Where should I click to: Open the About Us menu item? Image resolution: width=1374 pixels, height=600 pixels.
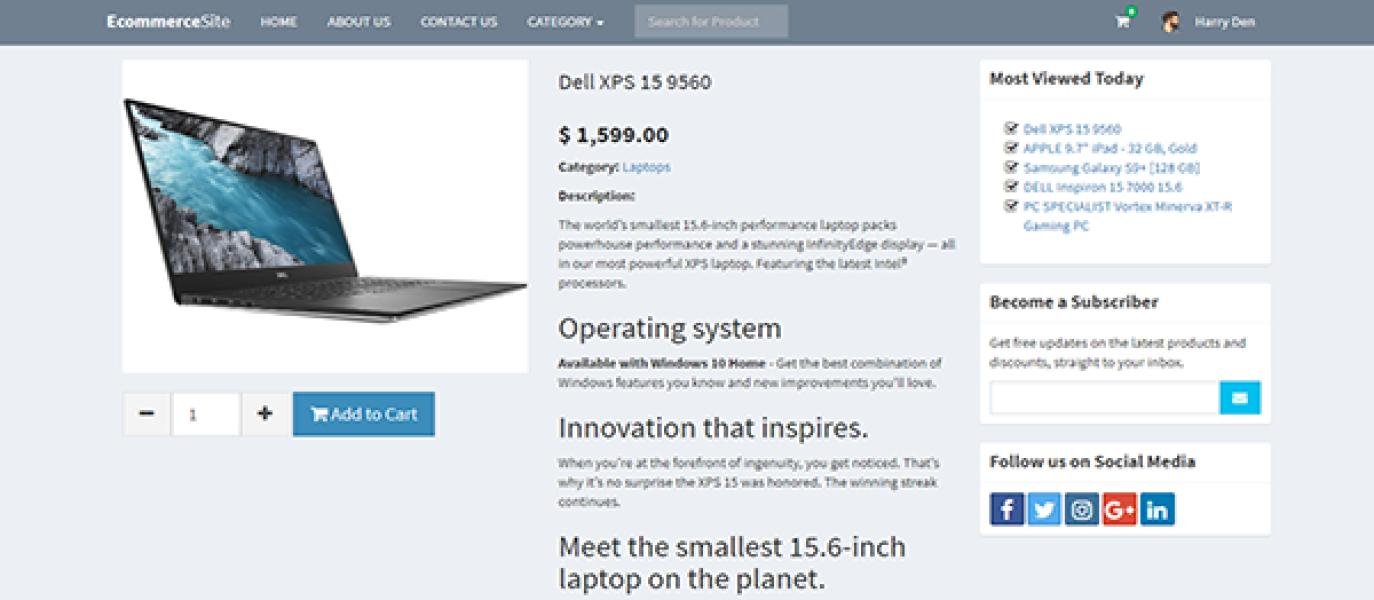(x=358, y=20)
